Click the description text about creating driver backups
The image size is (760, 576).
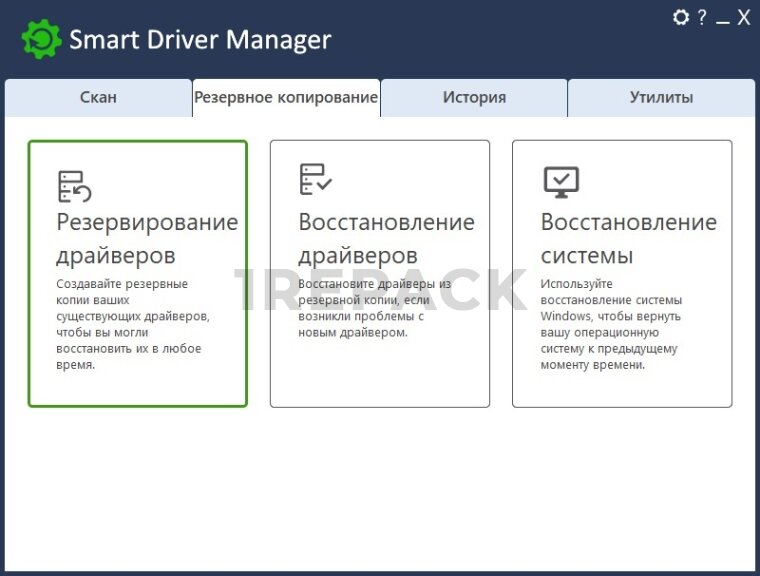tap(132, 324)
